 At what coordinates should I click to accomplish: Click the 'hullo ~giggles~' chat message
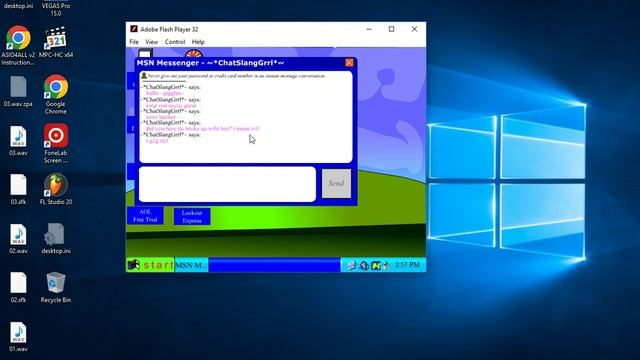pyautogui.click(x=164, y=93)
